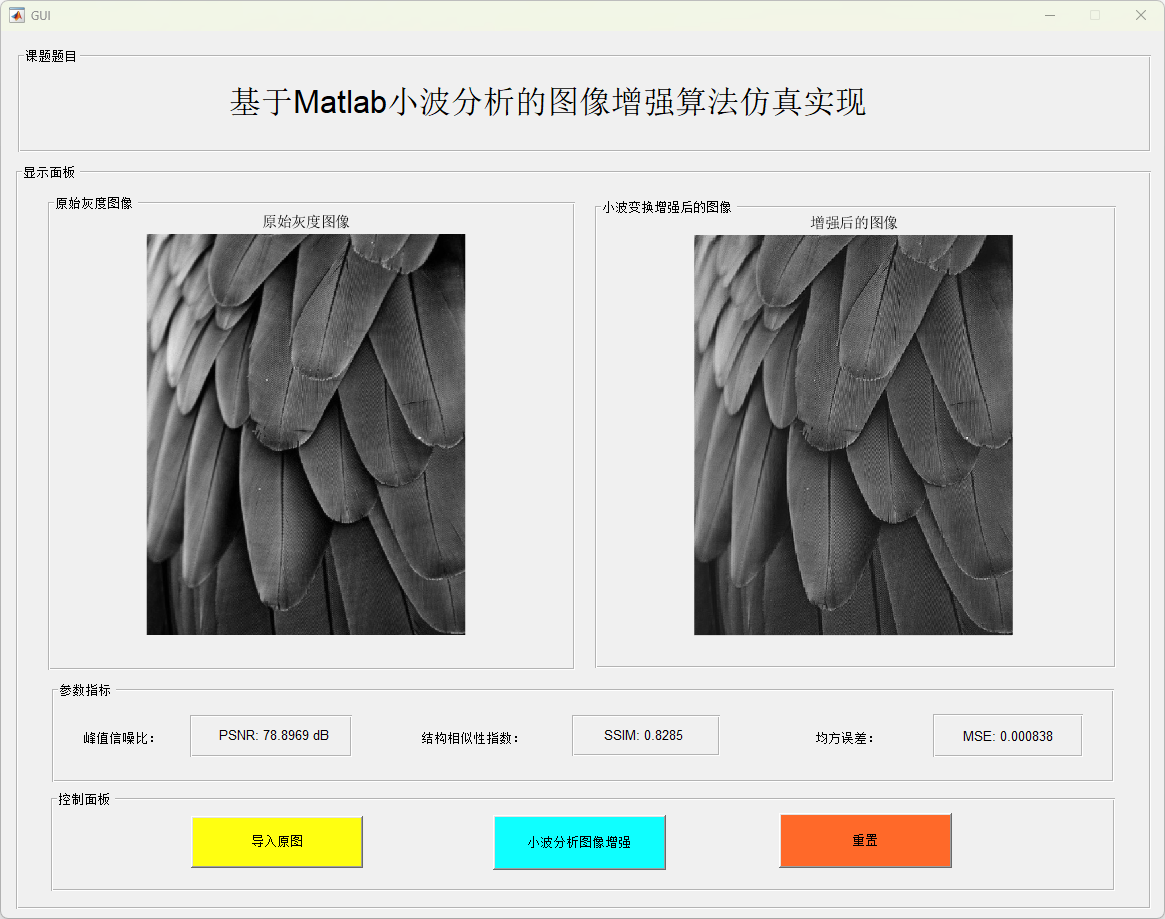Click the original grayscale feather image

pyautogui.click(x=306, y=435)
